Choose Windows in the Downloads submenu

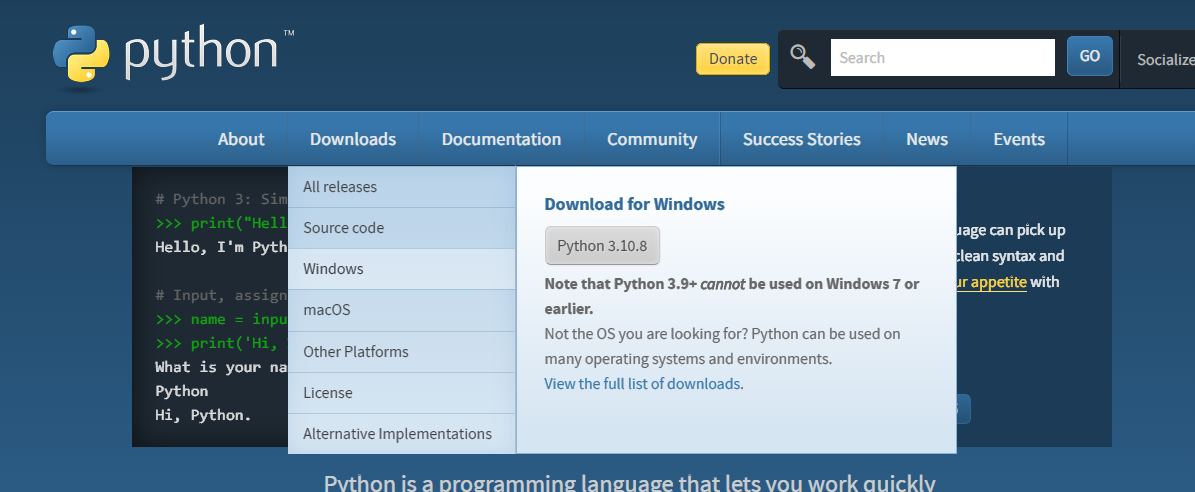(402, 269)
